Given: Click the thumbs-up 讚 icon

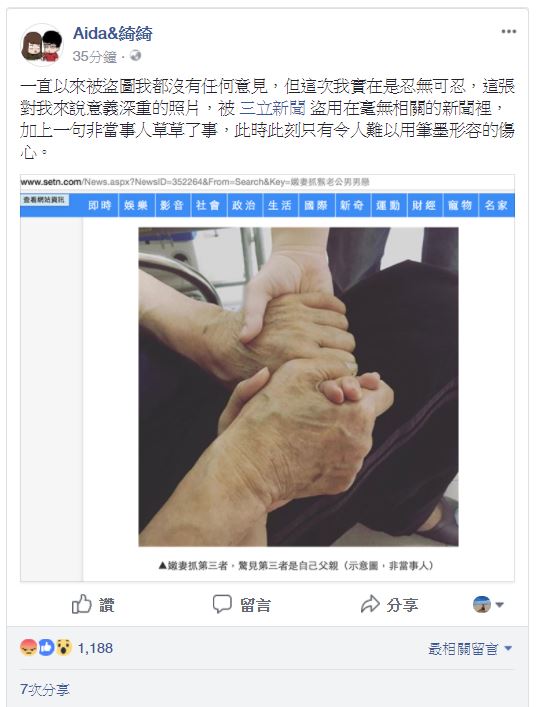Looking at the screenshot, I should click(x=82, y=604).
